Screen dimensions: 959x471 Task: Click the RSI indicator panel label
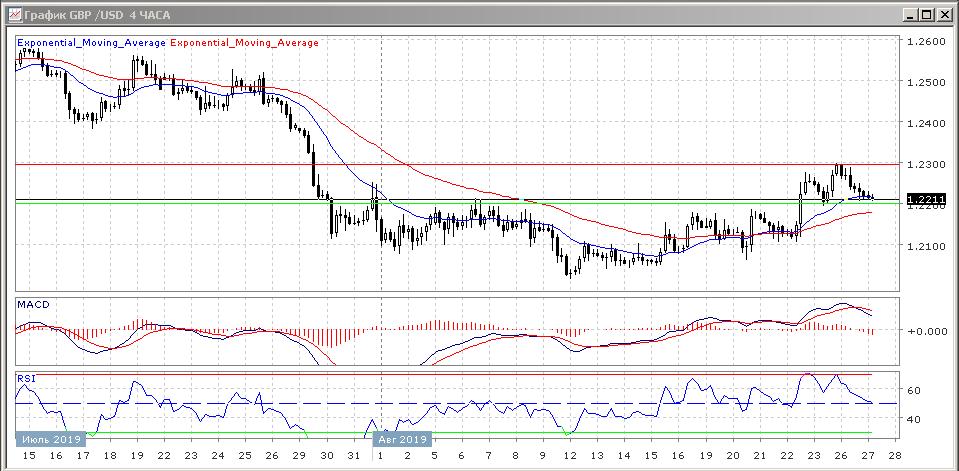point(27,379)
